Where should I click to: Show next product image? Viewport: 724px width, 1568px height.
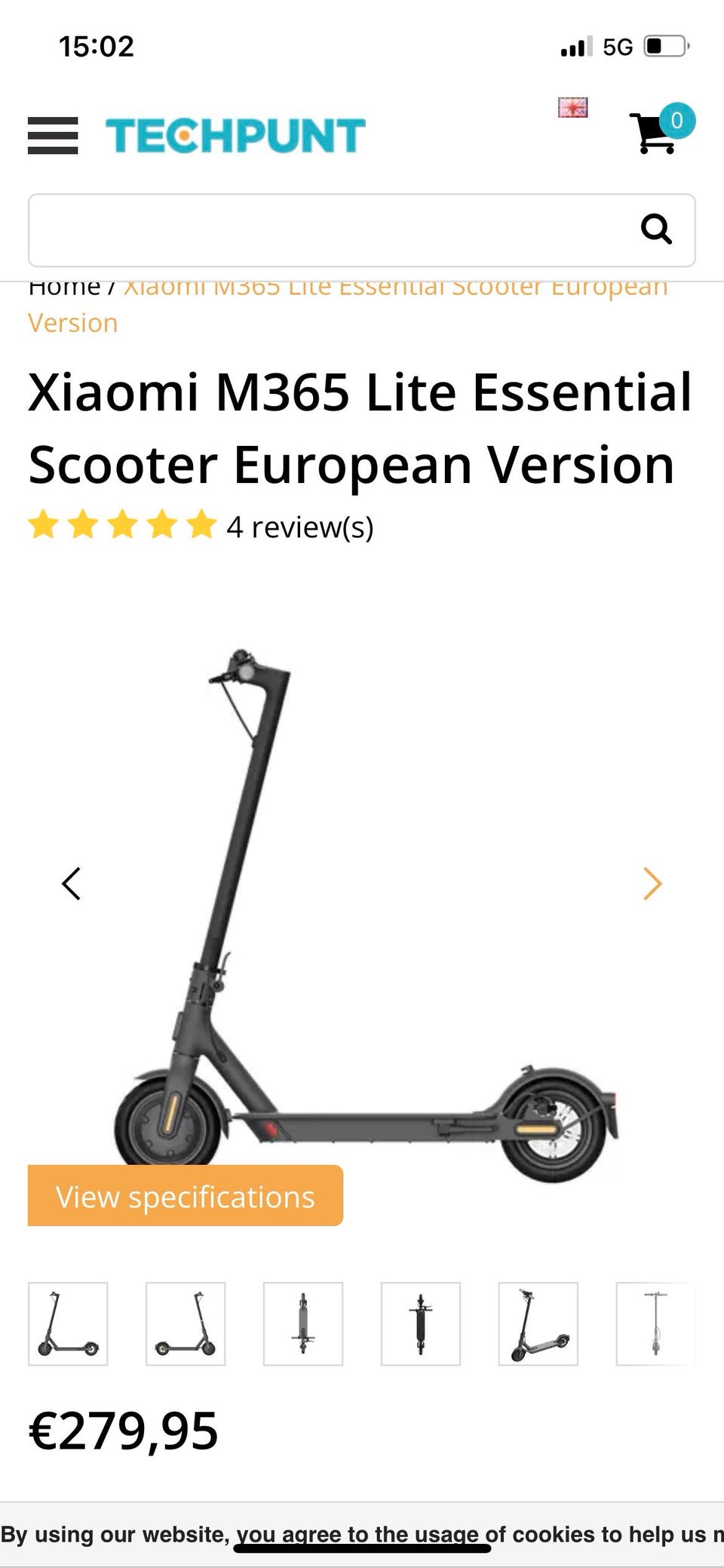pyautogui.click(x=652, y=884)
